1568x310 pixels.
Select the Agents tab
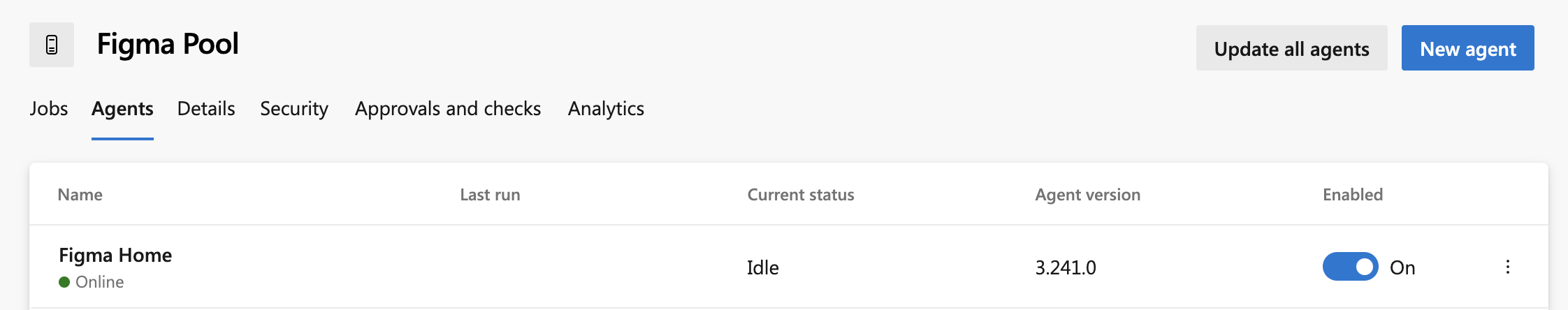point(122,109)
